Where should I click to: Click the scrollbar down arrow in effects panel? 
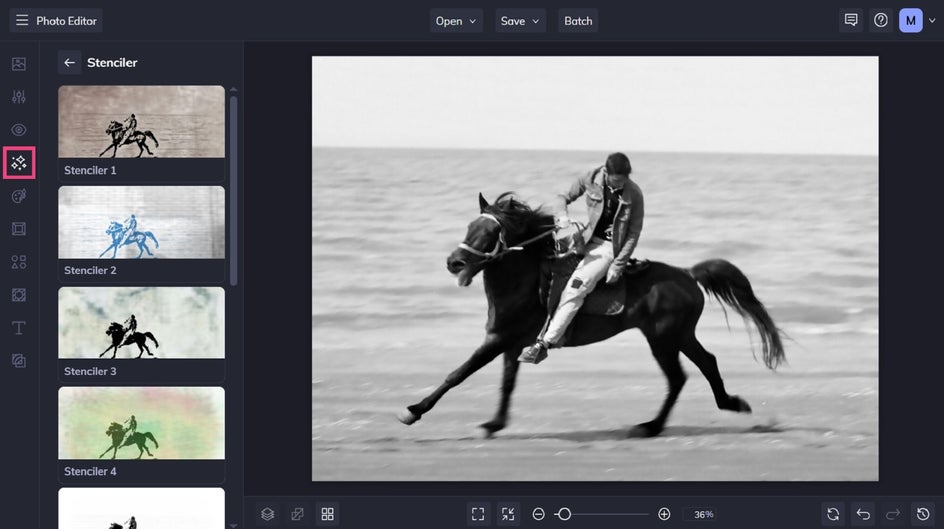tap(234, 525)
